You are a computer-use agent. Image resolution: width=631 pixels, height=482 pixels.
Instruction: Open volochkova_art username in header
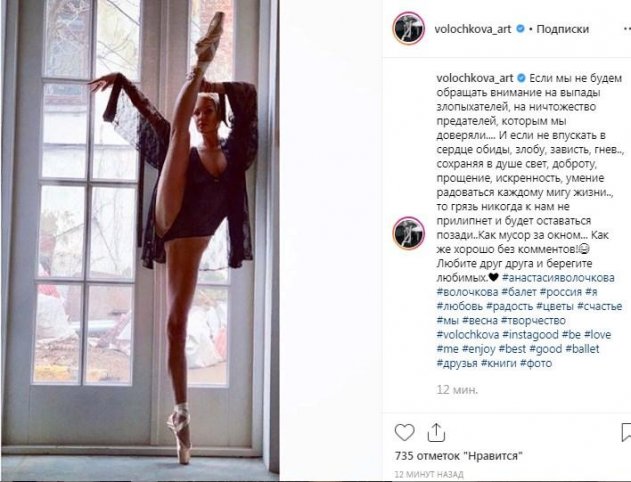473,29
